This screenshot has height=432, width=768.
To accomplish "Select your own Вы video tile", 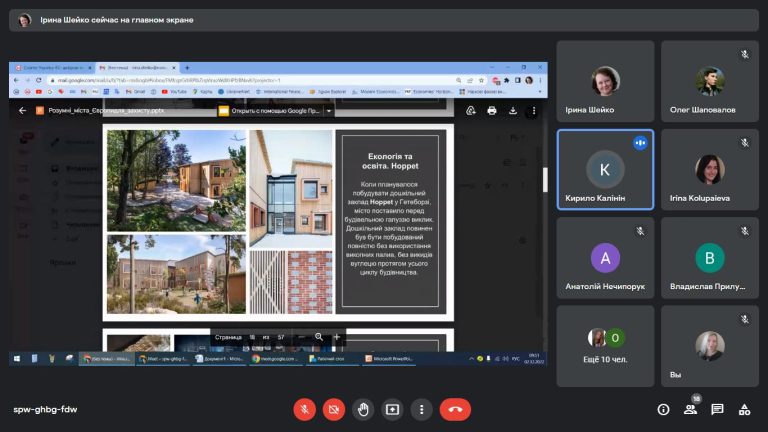I will 710,346.
